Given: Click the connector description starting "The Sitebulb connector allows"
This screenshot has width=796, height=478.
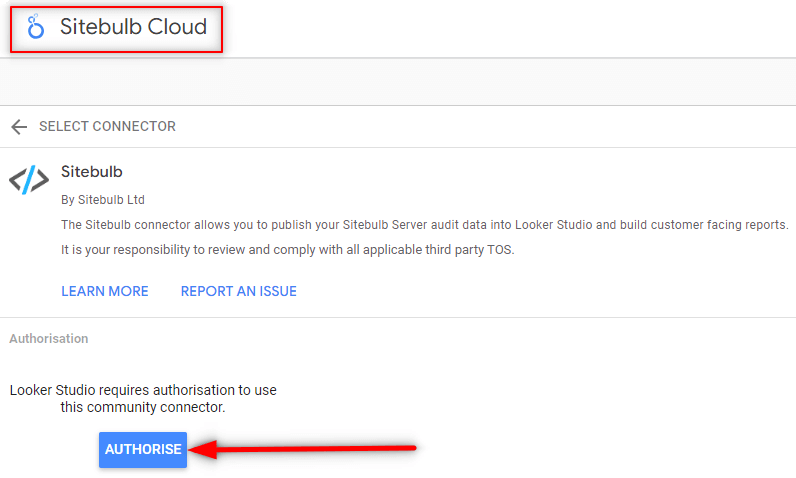Looking at the screenshot, I should click(x=424, y=225).
